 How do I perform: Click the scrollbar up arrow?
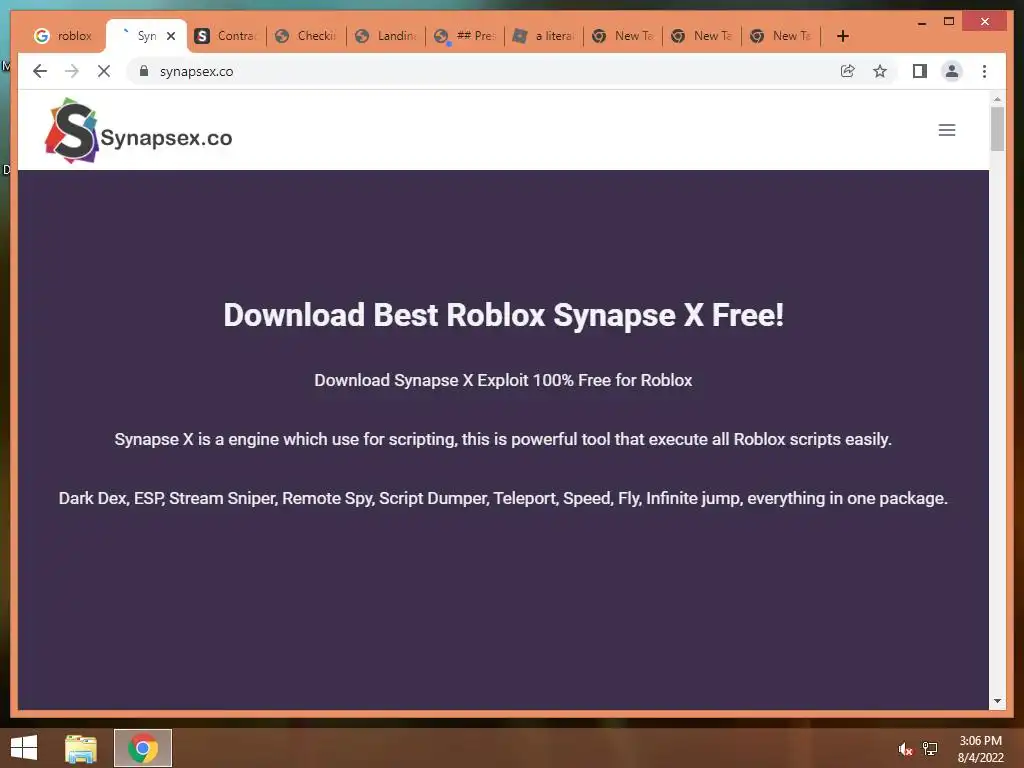coord(997,99)
